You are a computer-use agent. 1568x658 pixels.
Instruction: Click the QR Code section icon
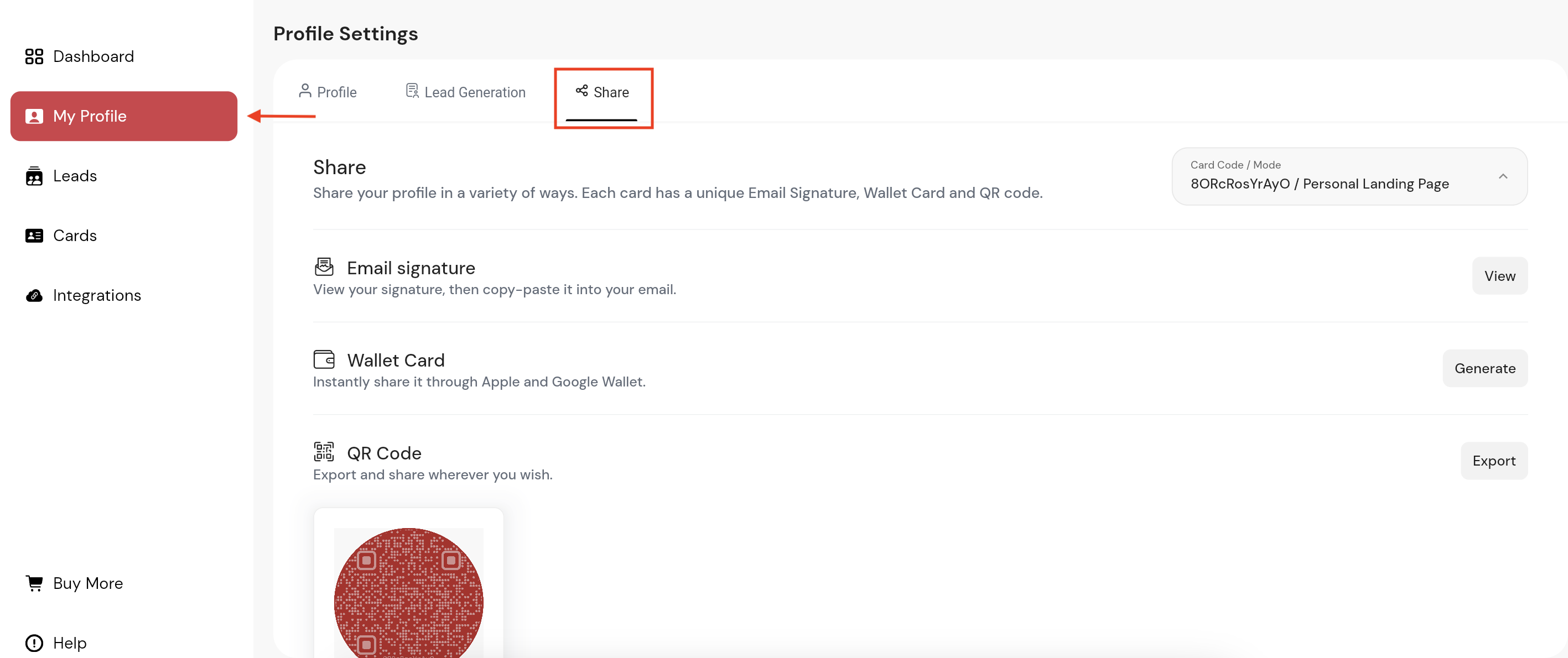pos(324,452)
